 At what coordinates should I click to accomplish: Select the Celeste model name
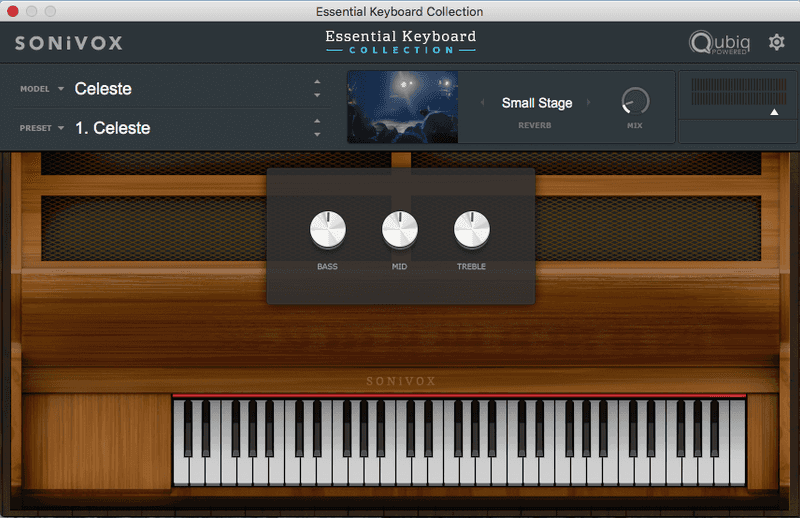[103, 89]
